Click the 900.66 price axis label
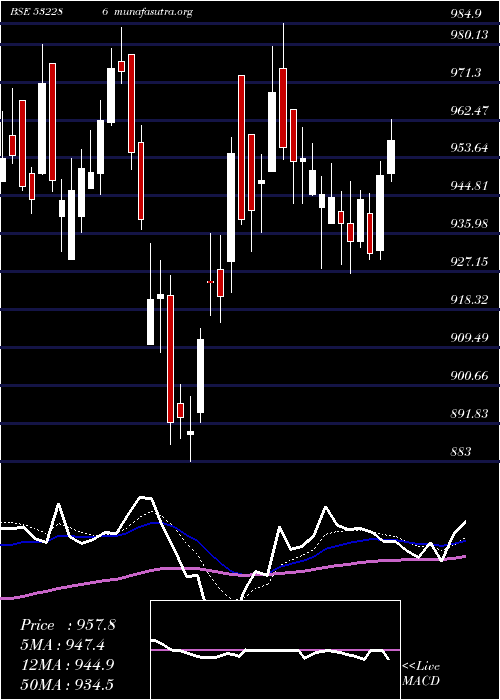This screenshot has width=500, height=700. point(469,375)
